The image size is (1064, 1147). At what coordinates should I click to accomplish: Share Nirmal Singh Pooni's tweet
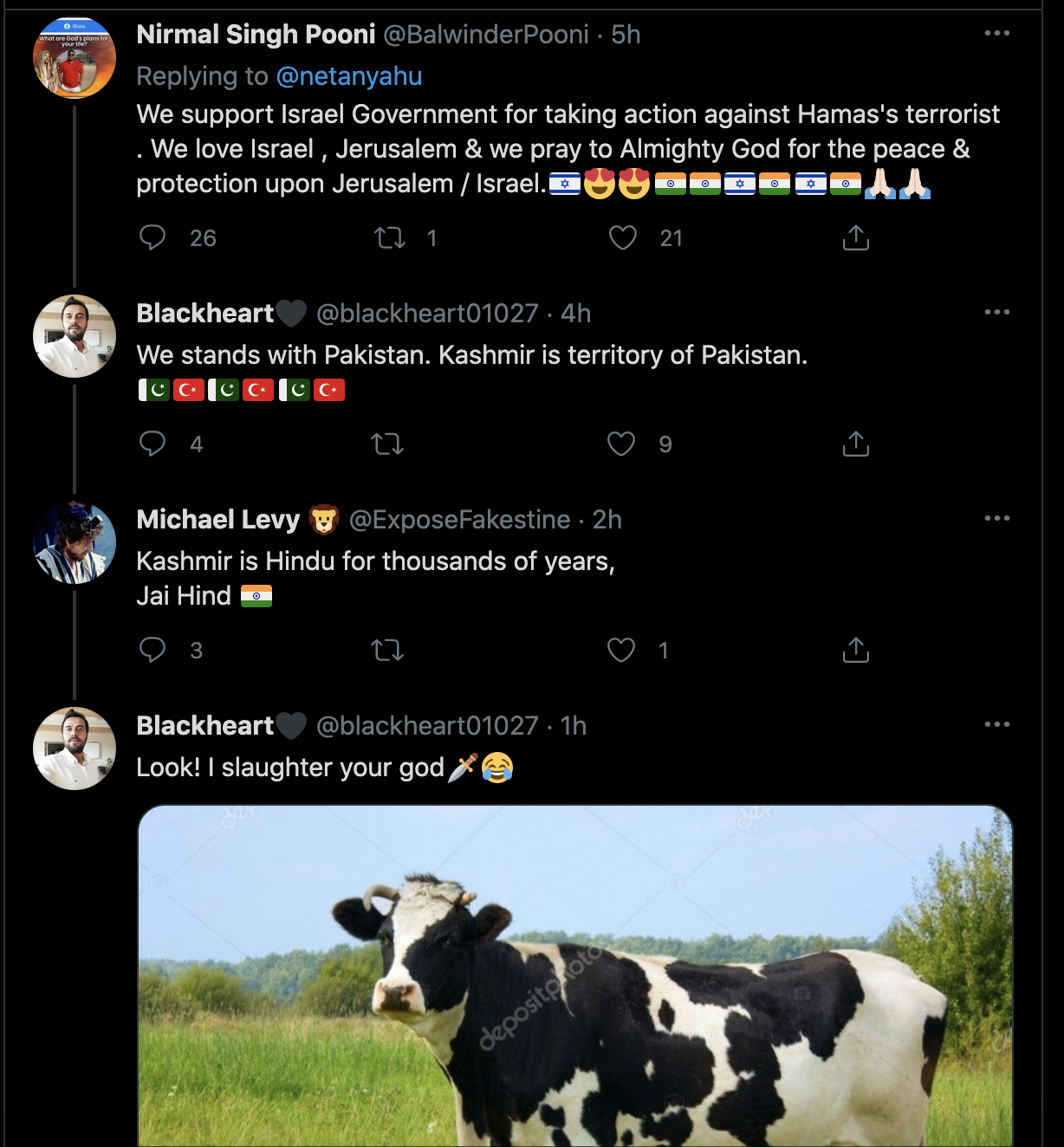[855, 237]
